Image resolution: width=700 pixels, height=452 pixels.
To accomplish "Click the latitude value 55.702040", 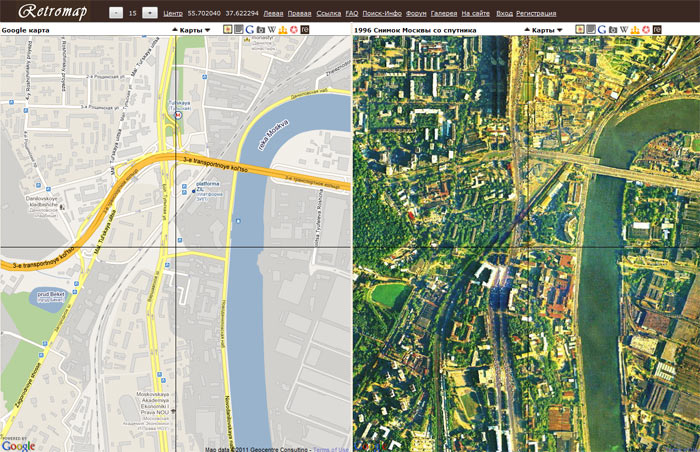I will coord(204,13).
